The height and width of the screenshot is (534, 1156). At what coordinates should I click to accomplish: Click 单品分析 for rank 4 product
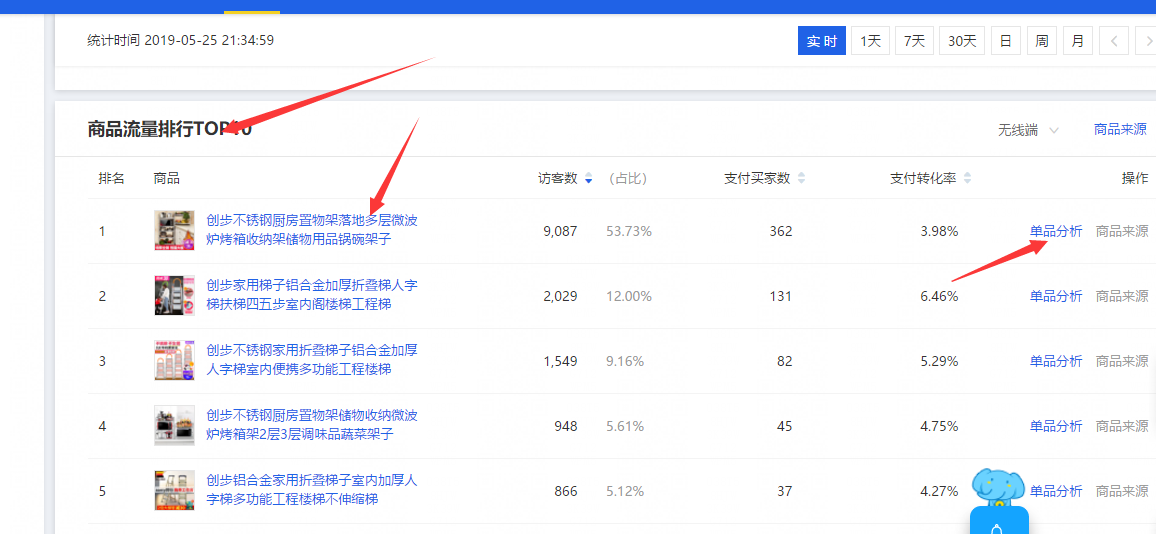point(1055,426)
